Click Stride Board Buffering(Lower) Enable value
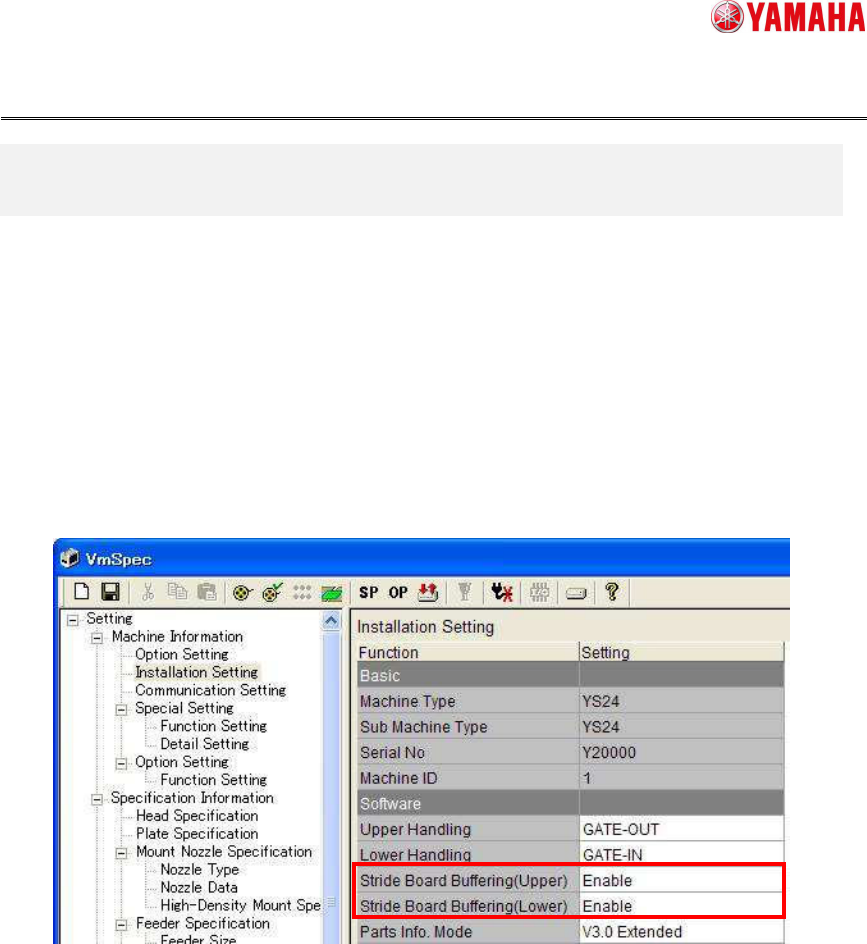The image size is (867, 944). point(682,906)
